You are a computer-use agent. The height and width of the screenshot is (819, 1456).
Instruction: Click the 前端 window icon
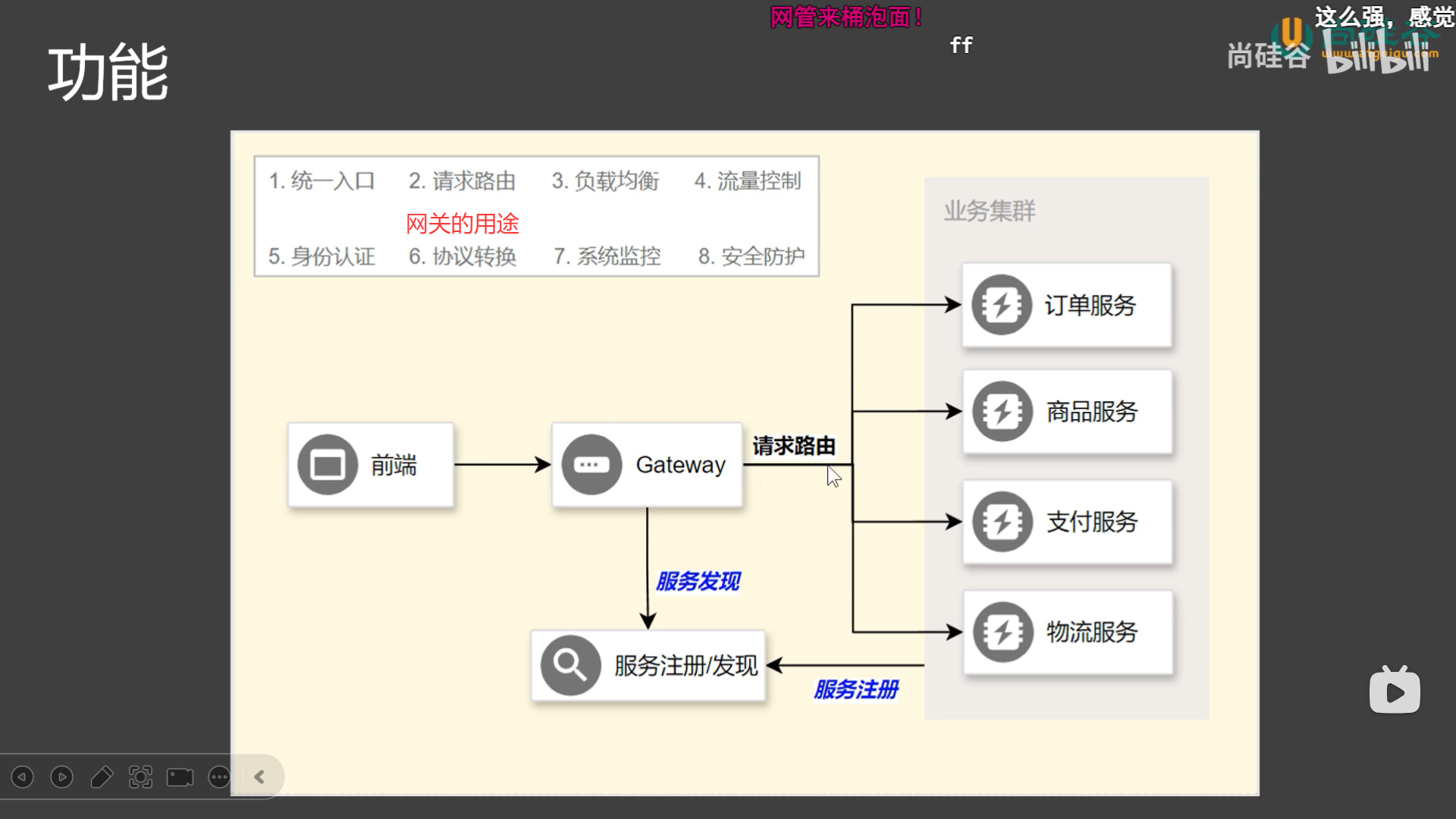coord(328,465)
